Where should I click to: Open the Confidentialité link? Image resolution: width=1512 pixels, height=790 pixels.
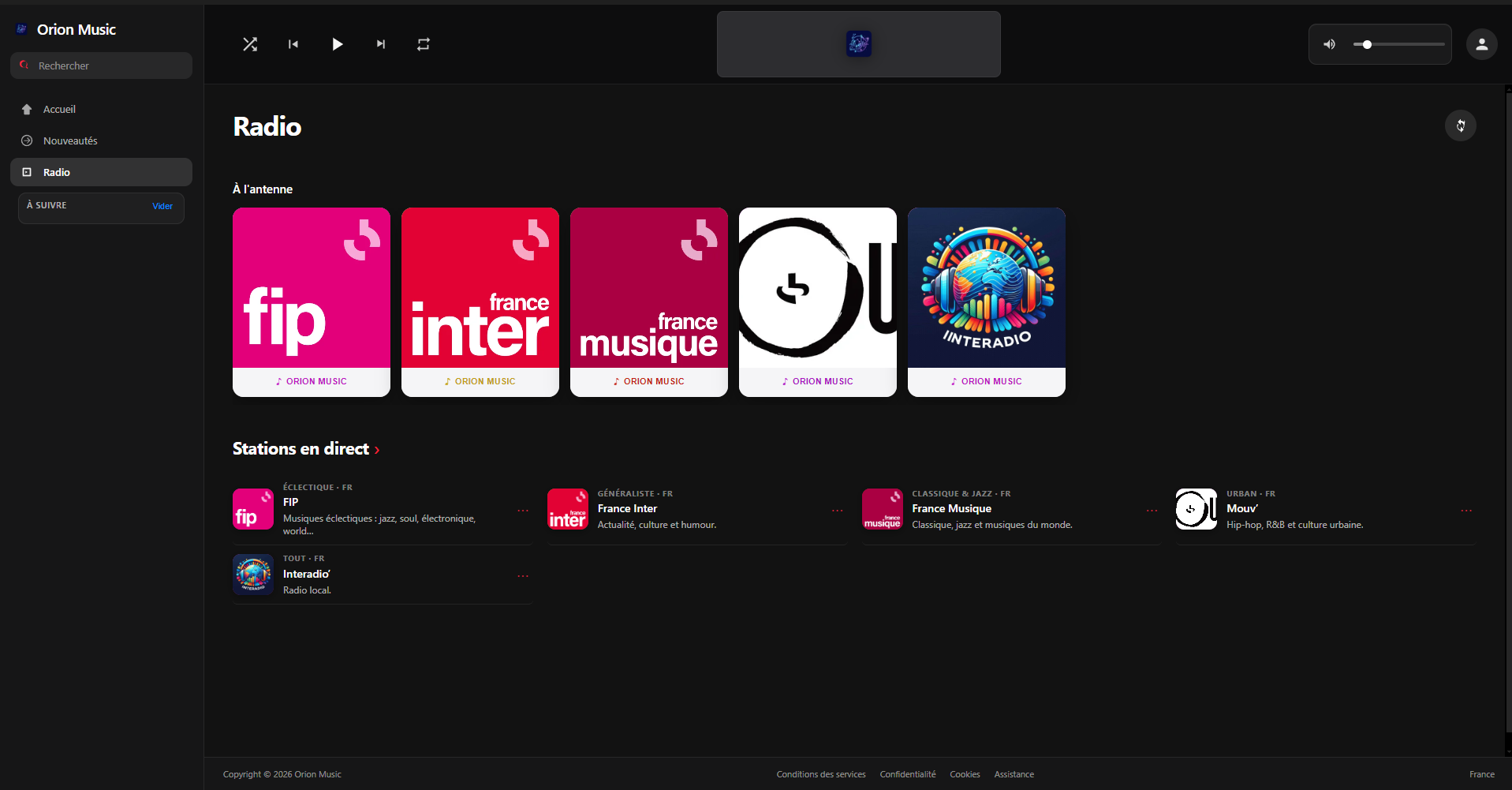pos(908,774)
